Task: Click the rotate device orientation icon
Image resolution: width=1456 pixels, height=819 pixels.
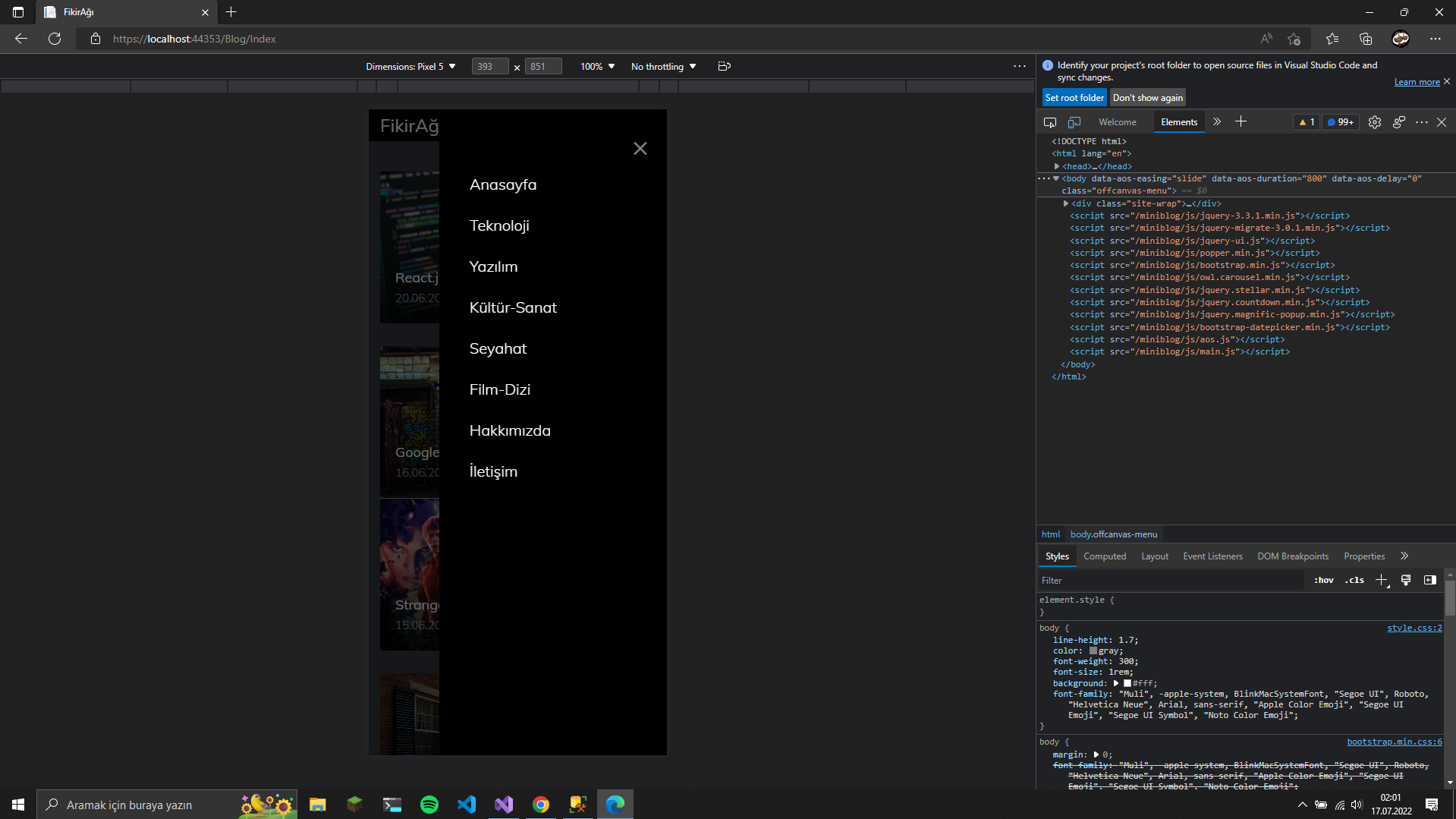Action: coord(725,67)
